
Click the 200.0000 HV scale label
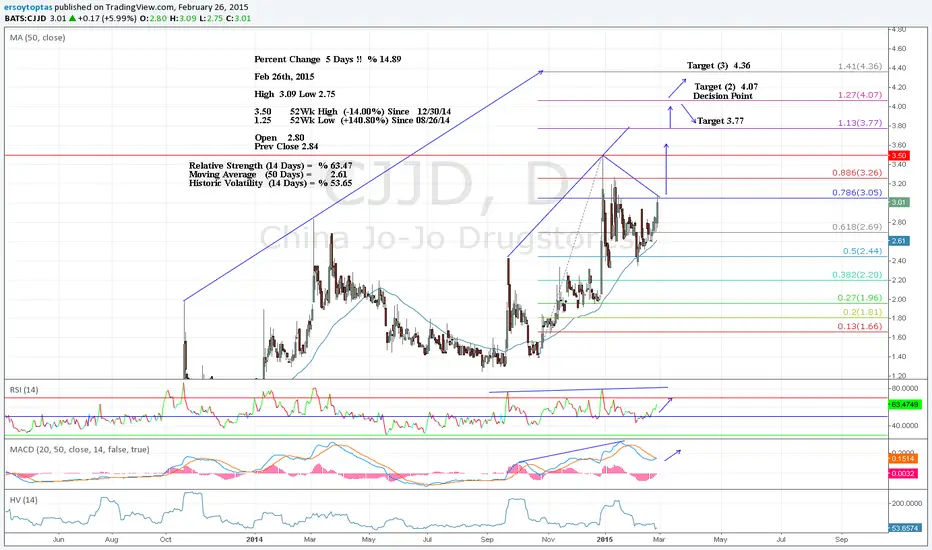[907, 503]
